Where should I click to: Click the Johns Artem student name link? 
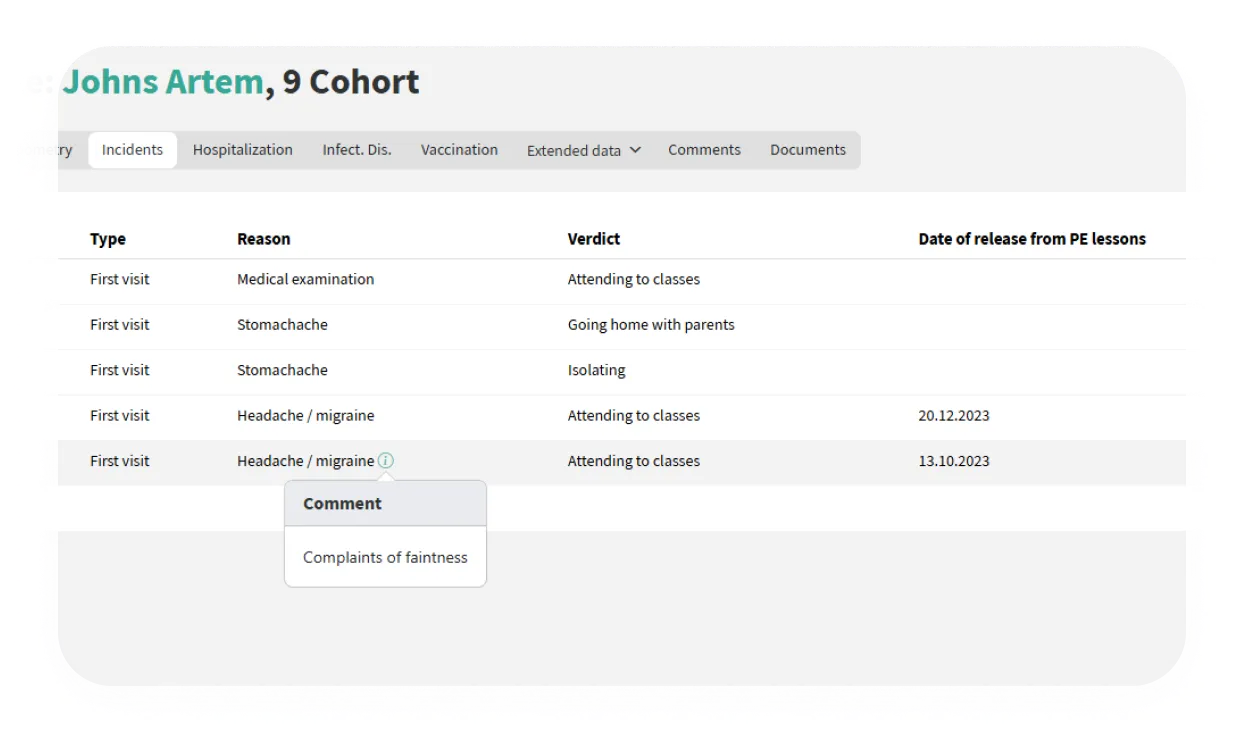163,82
